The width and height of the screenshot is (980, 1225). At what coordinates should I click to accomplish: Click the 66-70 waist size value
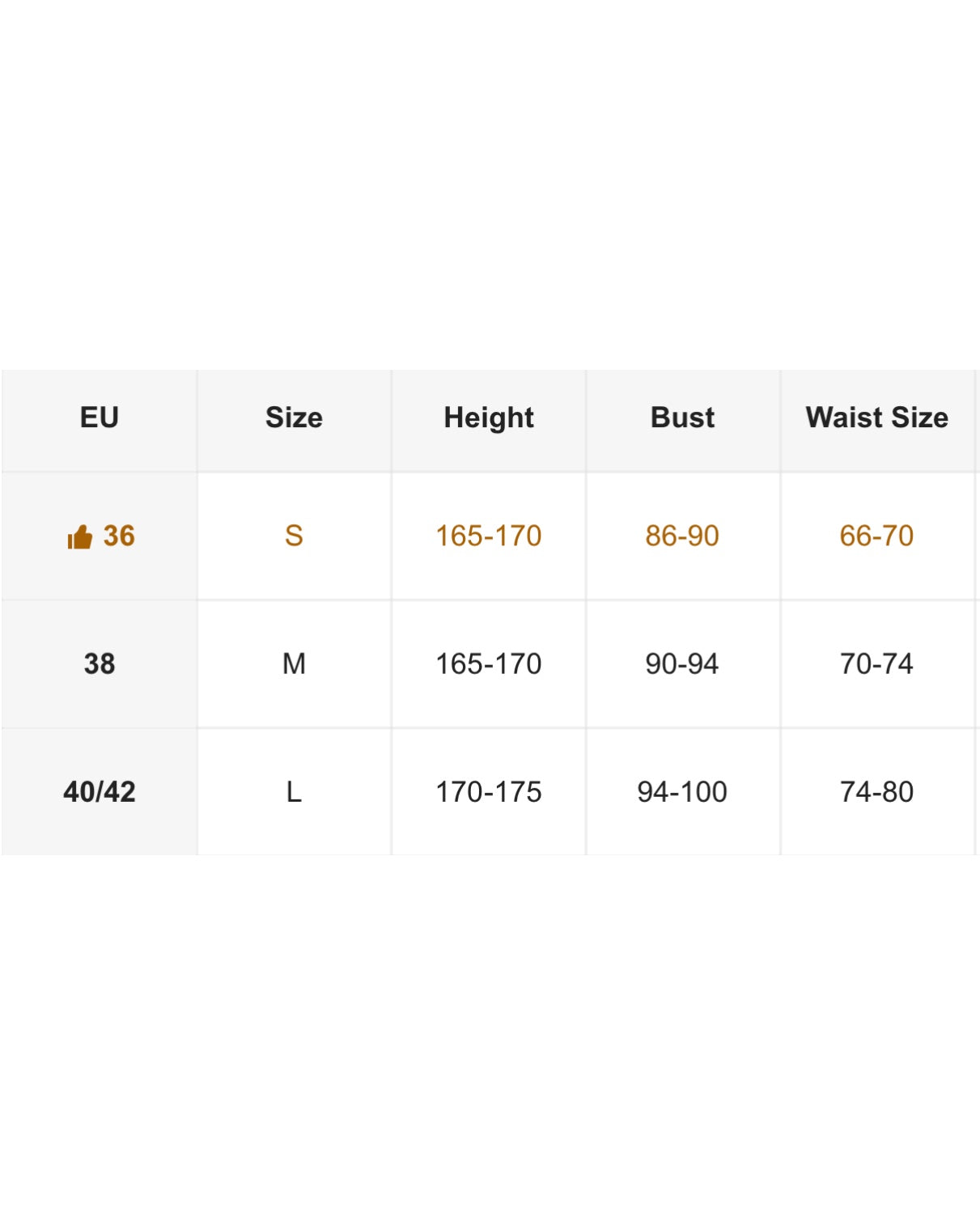point(876,536)
